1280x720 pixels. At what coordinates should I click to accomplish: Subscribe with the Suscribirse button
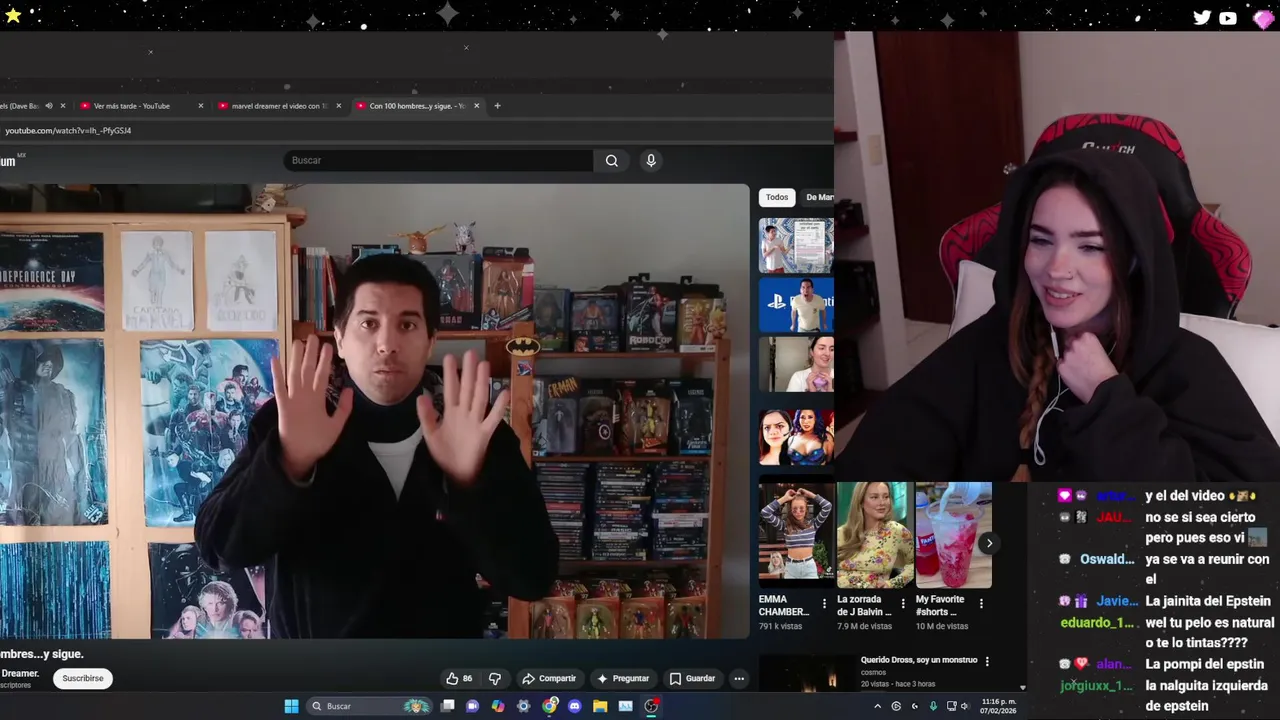tap(83, 678)
